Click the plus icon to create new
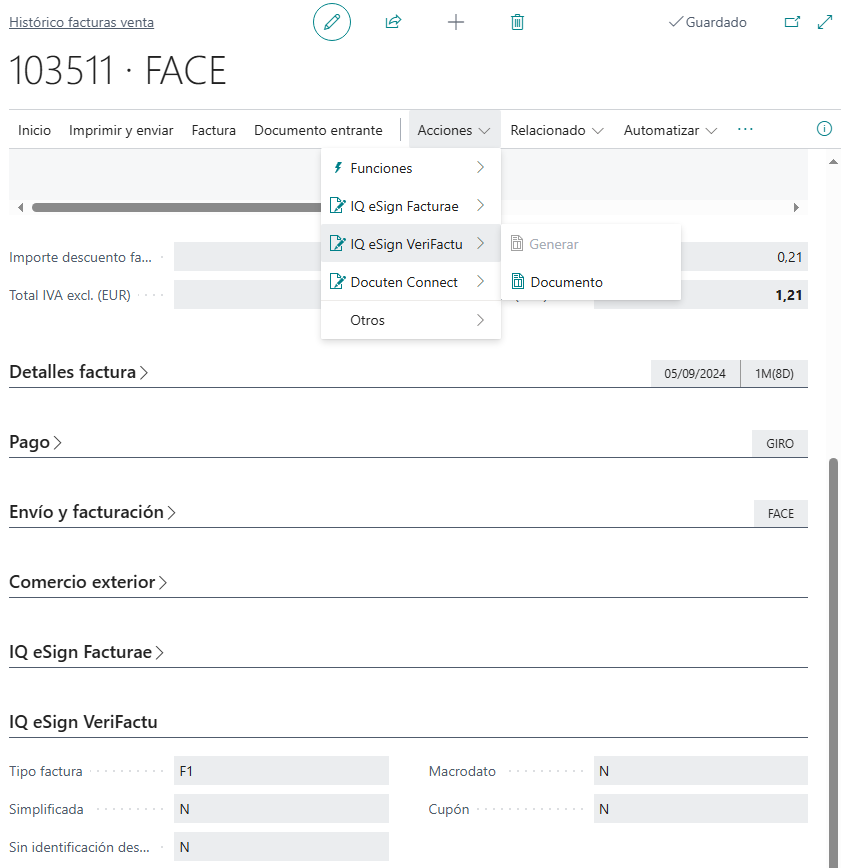This screenshot has height=868, width=844. tap(456, 22)
